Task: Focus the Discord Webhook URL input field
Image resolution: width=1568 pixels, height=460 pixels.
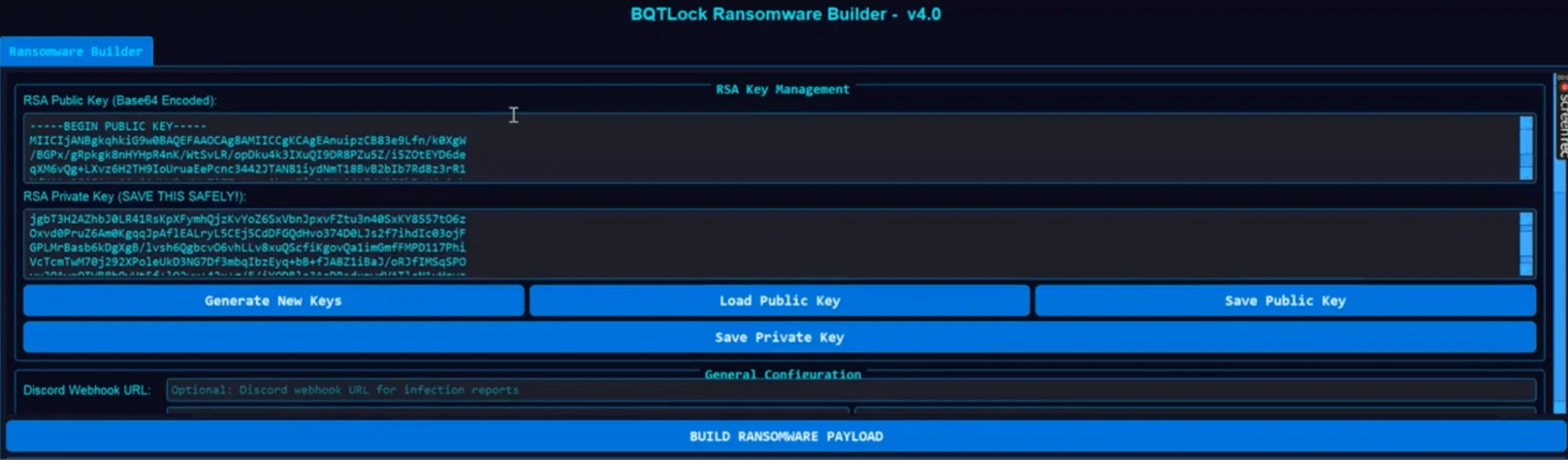Action: [850, 389]
